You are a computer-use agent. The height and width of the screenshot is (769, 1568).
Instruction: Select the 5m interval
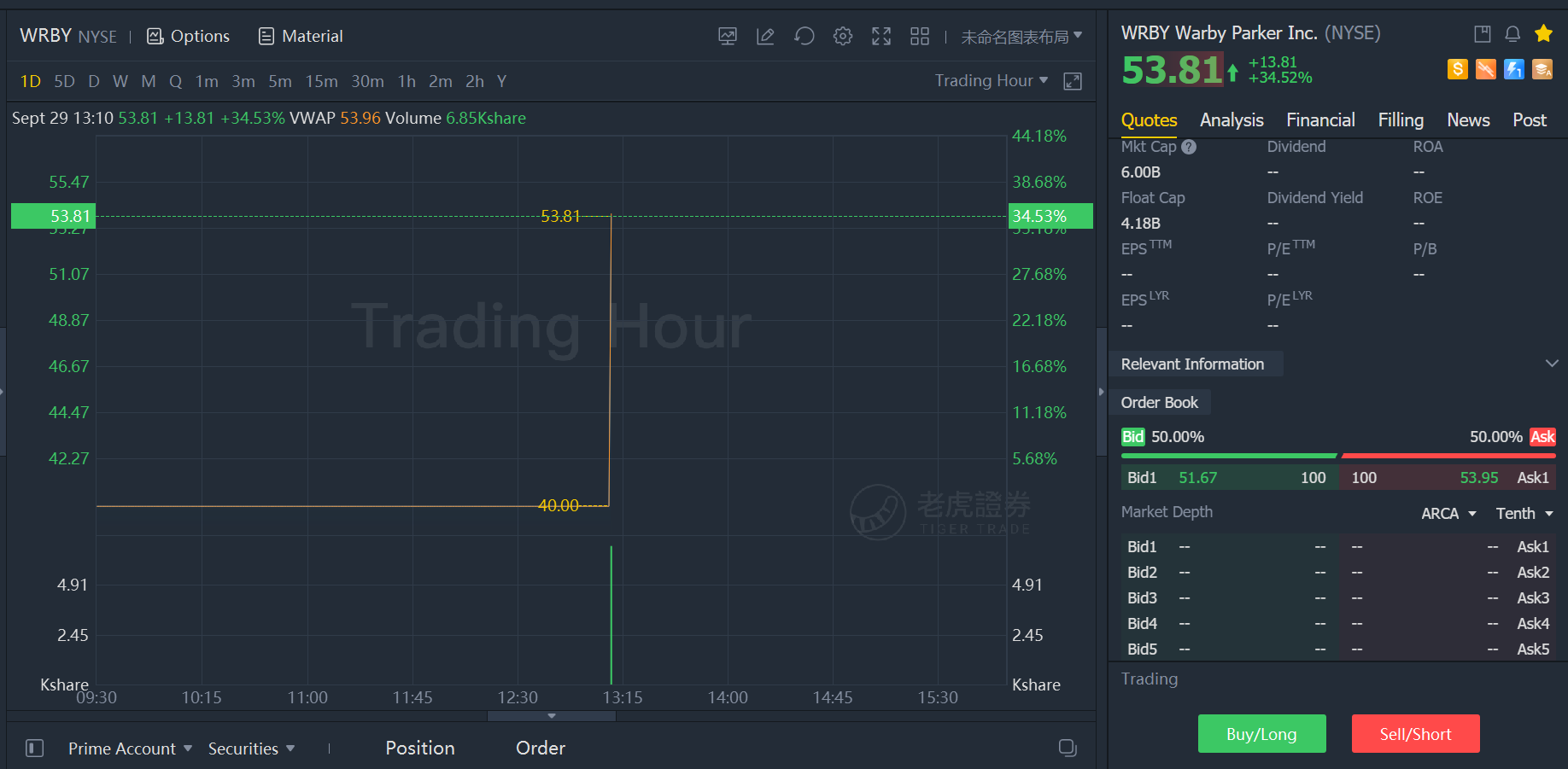coord(280,81)
